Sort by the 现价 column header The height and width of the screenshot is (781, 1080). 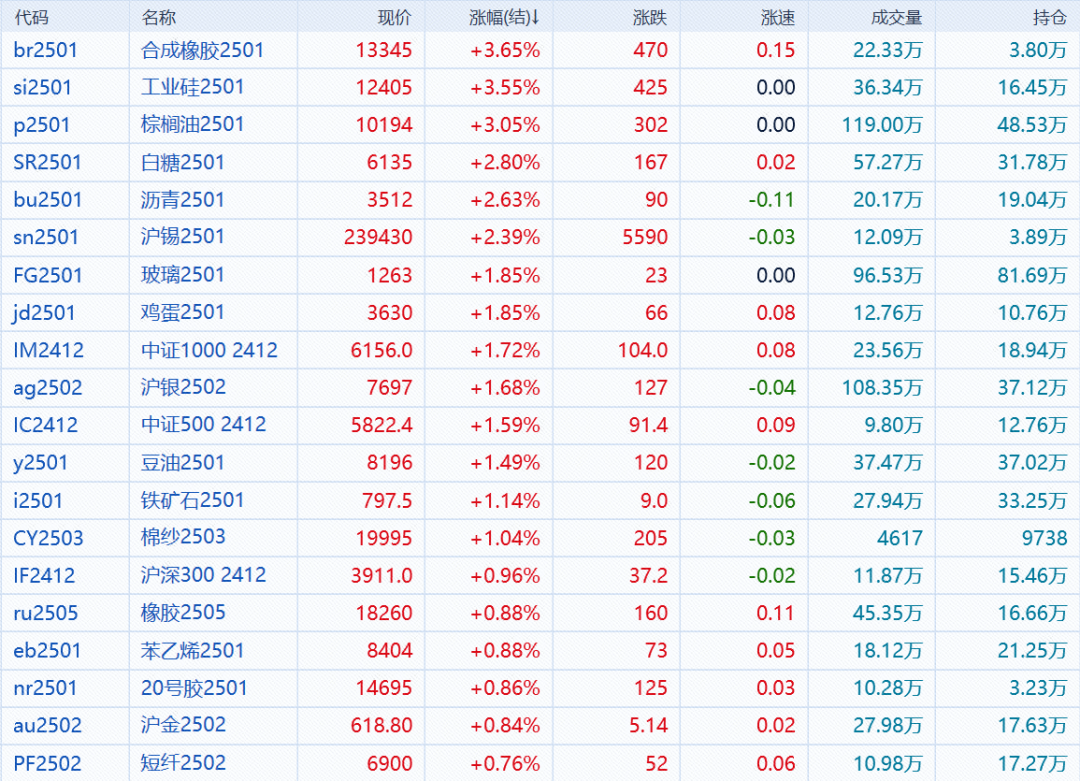coord(394,17)
